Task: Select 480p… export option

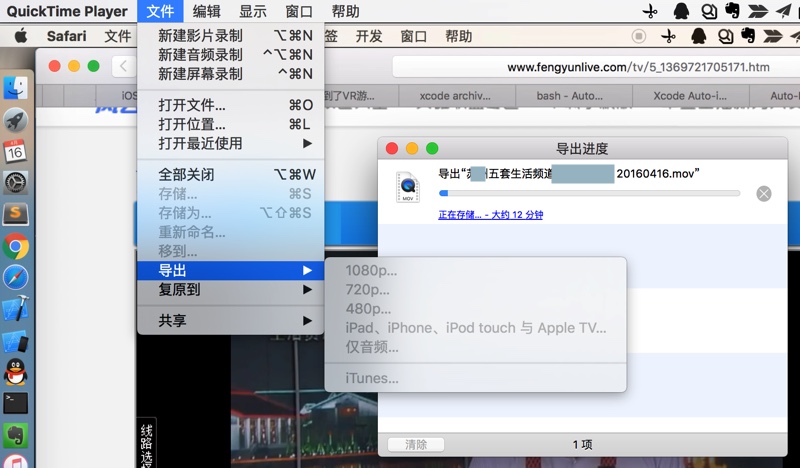Action: pyautogui.click(x=476, y=309)
